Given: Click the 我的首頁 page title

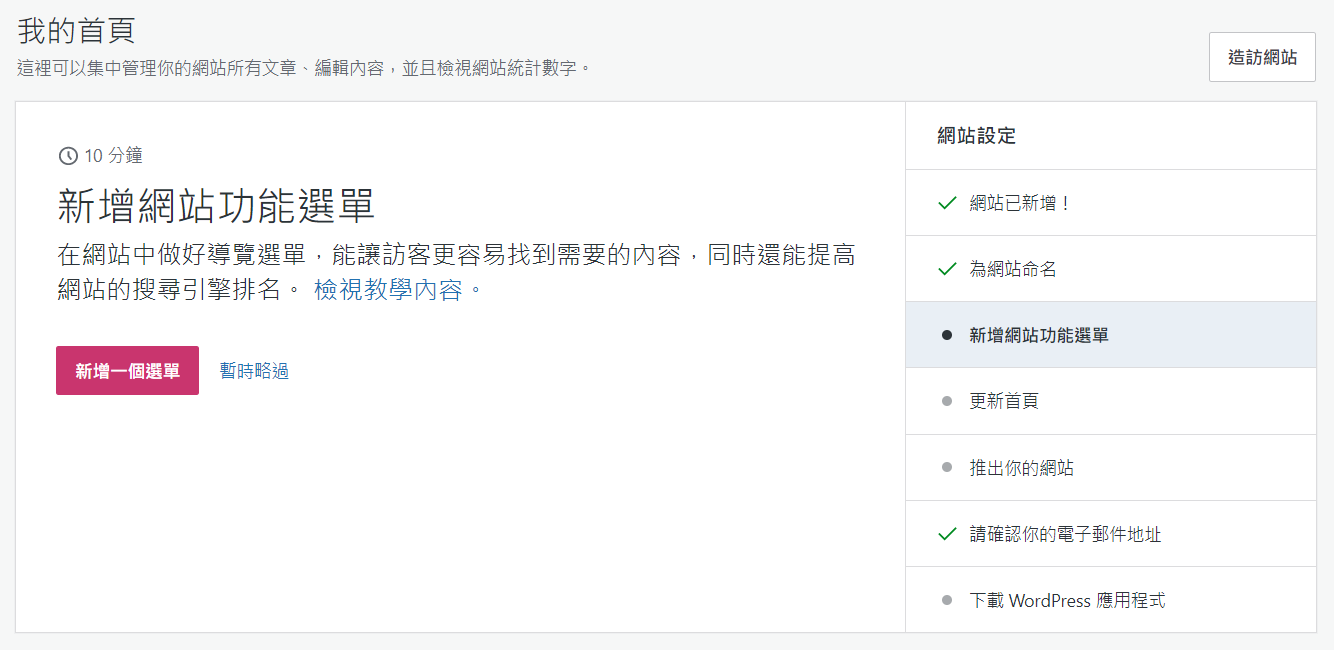Looking at the screenshot, I should 76,30.
